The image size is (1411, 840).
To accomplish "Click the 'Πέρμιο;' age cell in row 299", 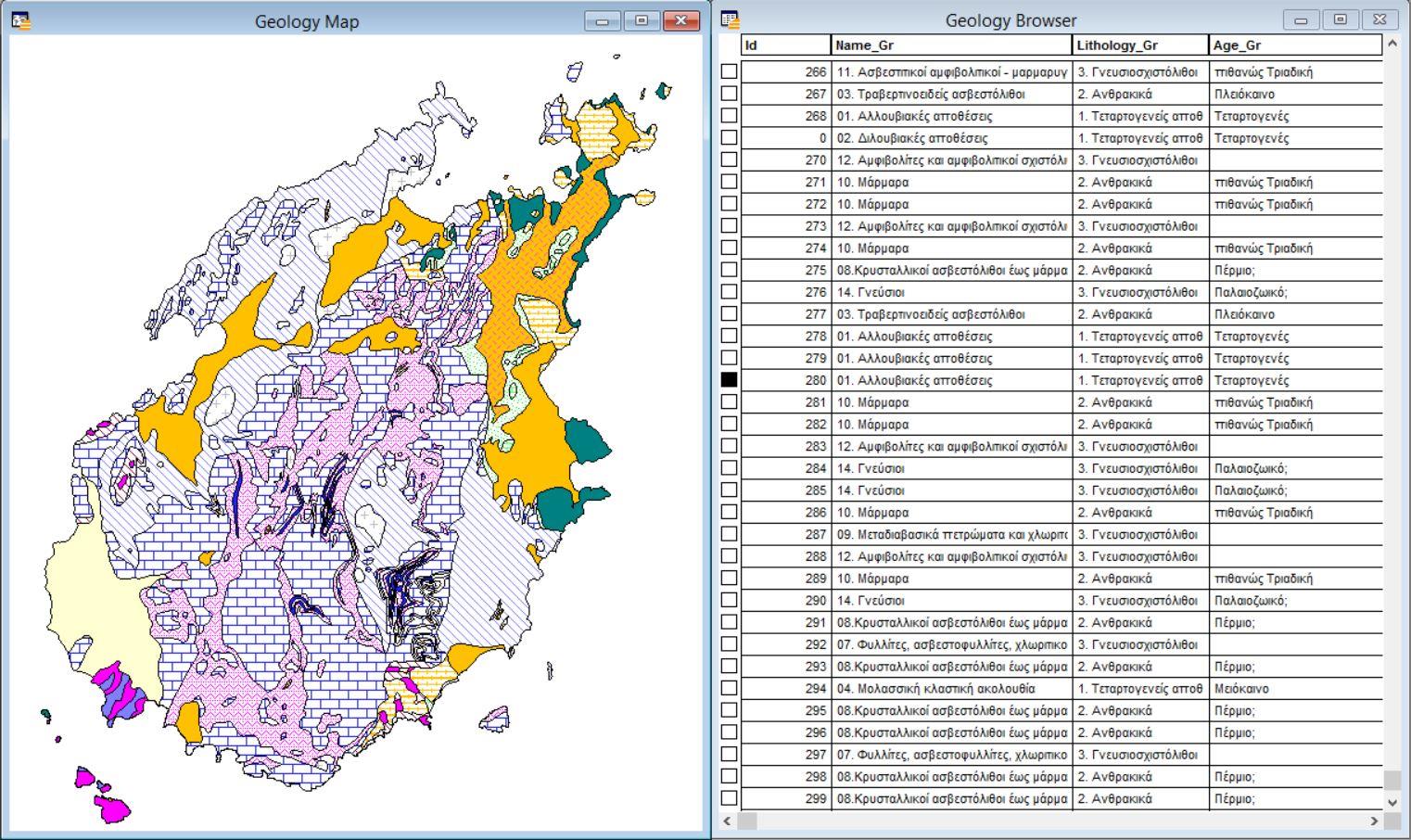I will [1296, 799].
